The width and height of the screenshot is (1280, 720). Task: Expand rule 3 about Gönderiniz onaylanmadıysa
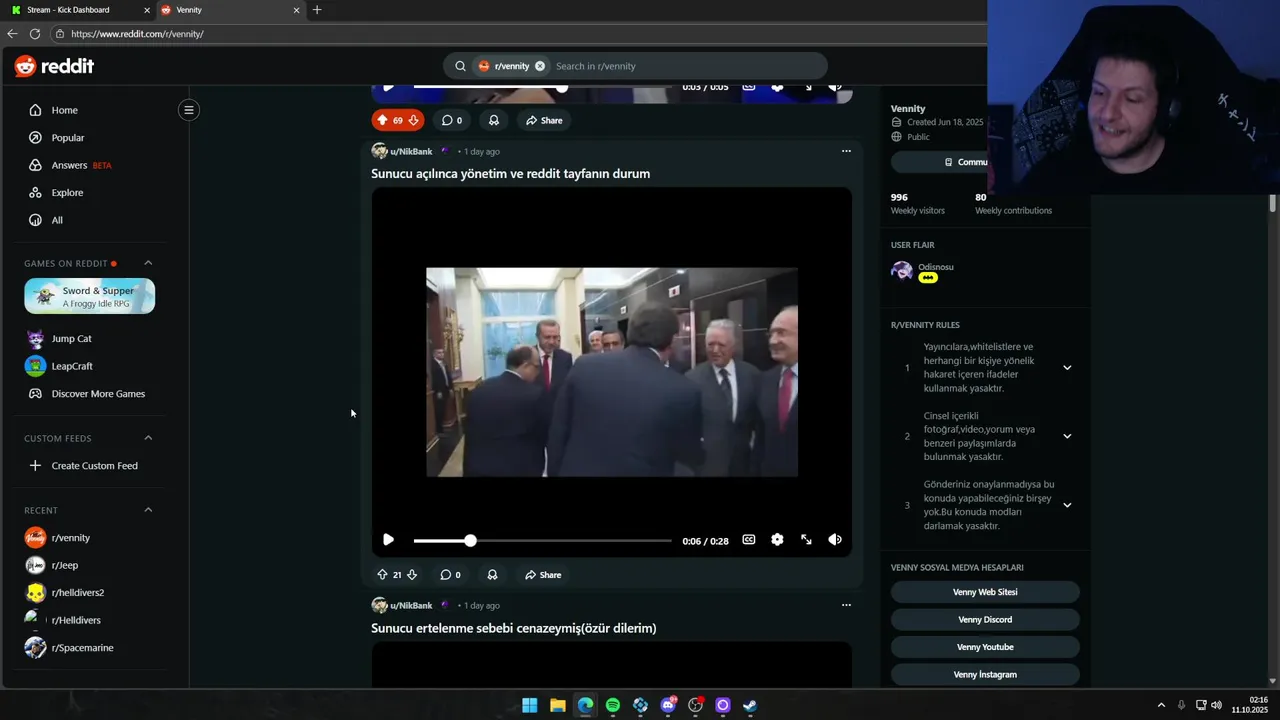point(1067,505)
